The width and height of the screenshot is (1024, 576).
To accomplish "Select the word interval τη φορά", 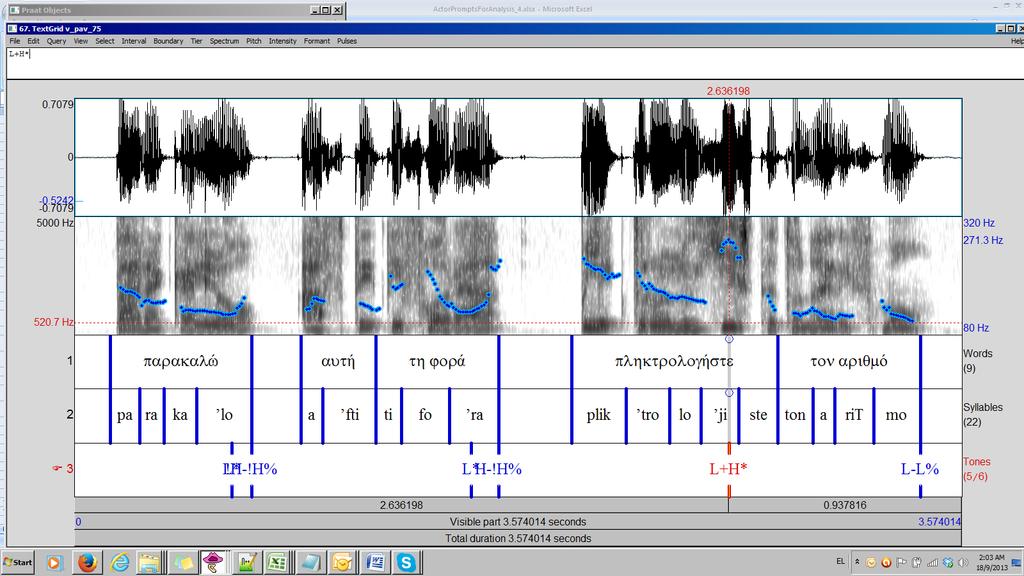I will [438, 362].
